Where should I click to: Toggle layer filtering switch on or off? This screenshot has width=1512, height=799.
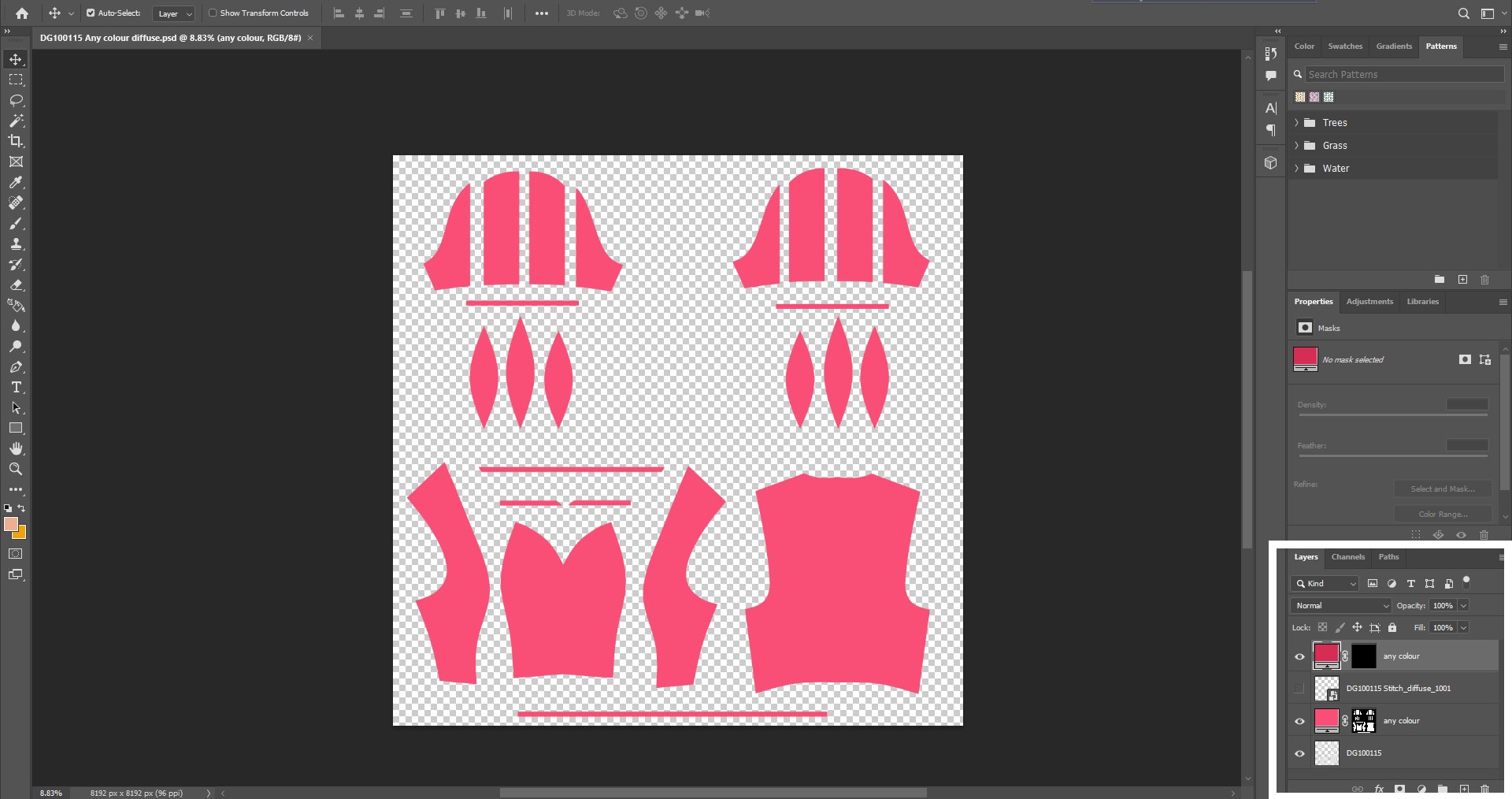(x=1466, y=582)
